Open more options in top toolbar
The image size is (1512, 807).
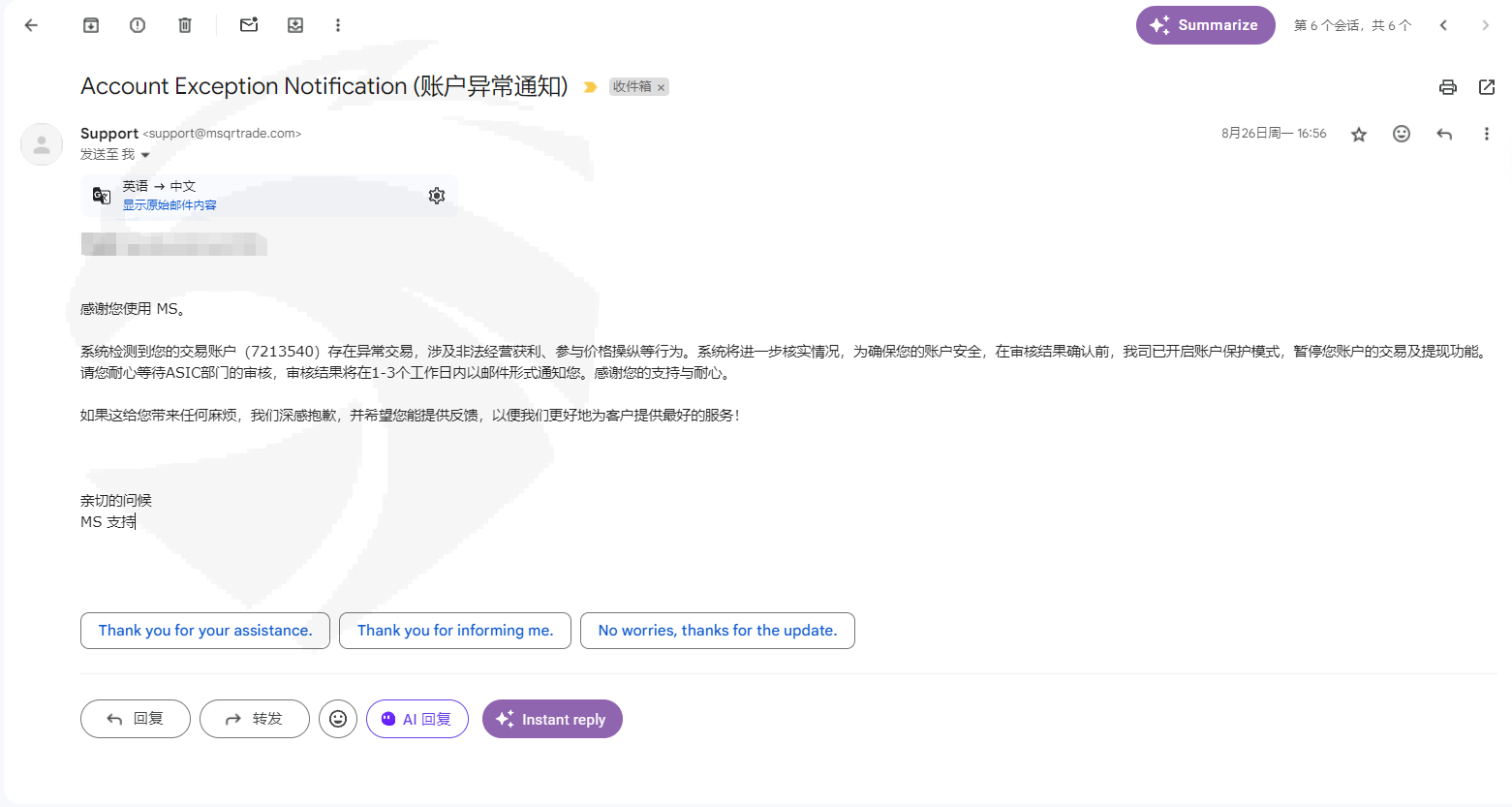coord(338,25)
